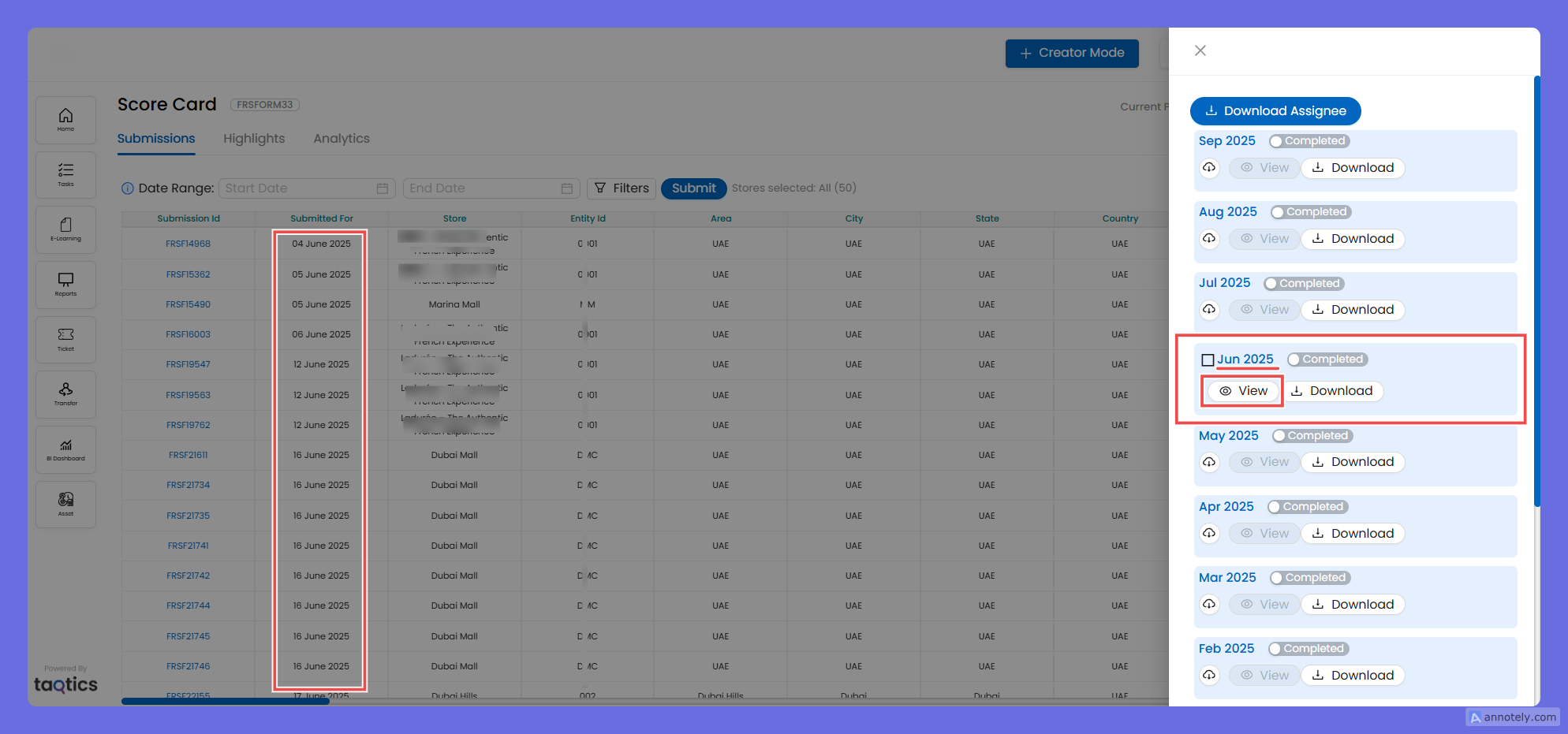Viewport: 1568px width, 734px height.
Task: Toggle the Completed switch for May 2025
Action: pyautogui.click(x=1312, y=436)
